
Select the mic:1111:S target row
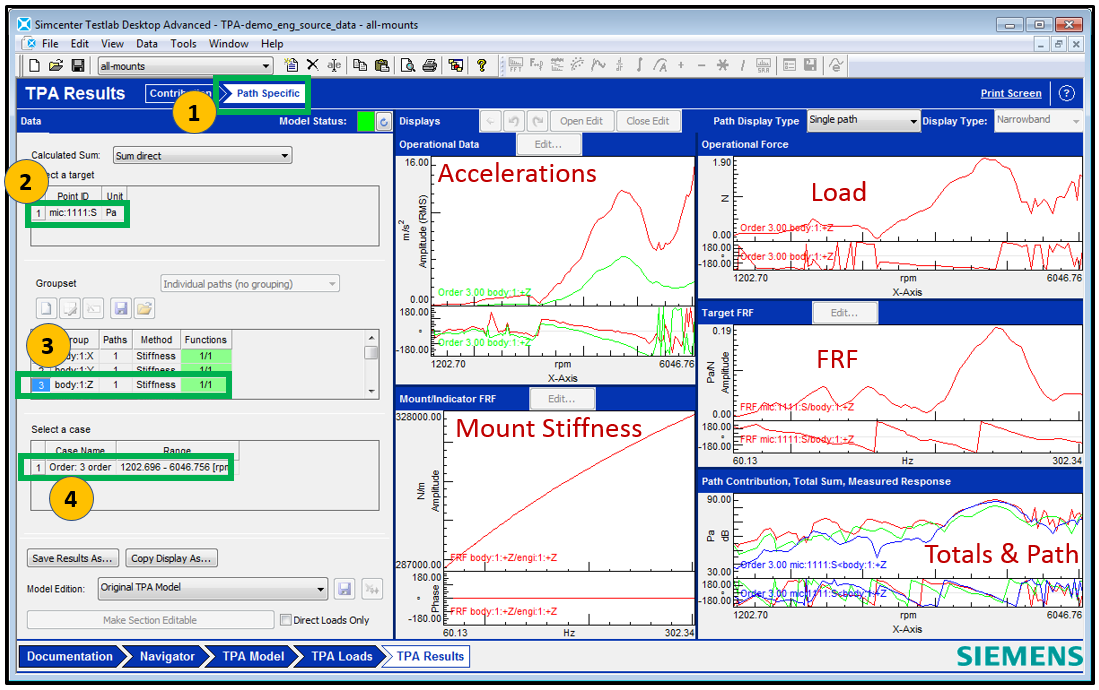tap(78, 212)
